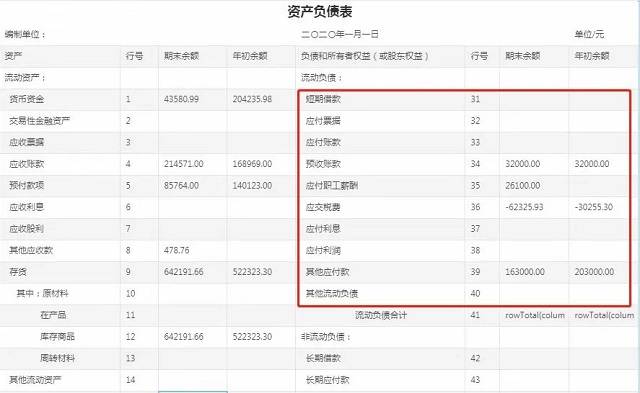Select the value 203000.00
Image resolution: width=640 pixels, height=393 pixels.
pos(594,272)
